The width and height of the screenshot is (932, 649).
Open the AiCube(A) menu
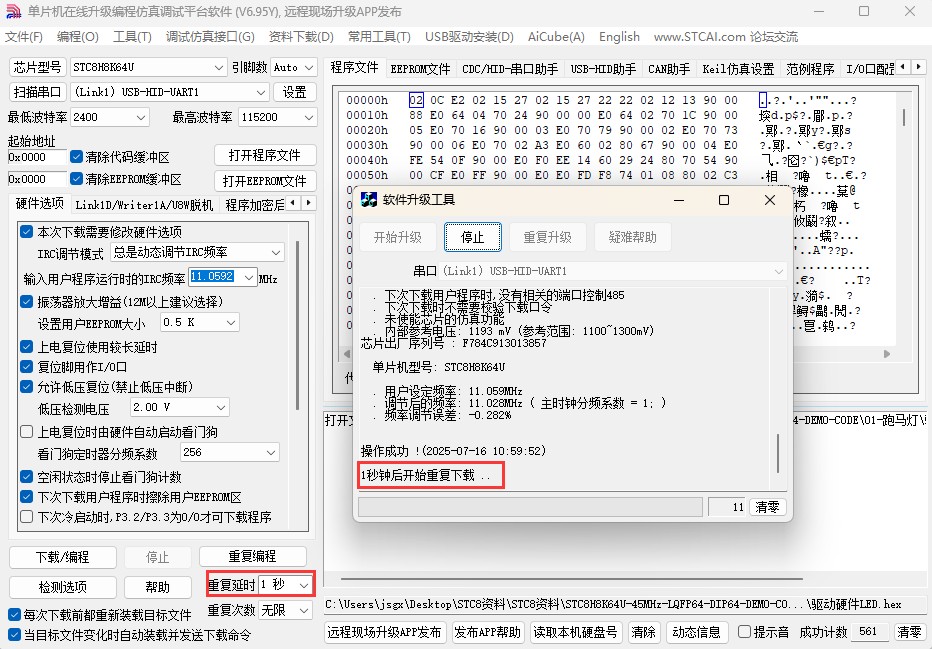pyautogui.click(x=556, y=37)
